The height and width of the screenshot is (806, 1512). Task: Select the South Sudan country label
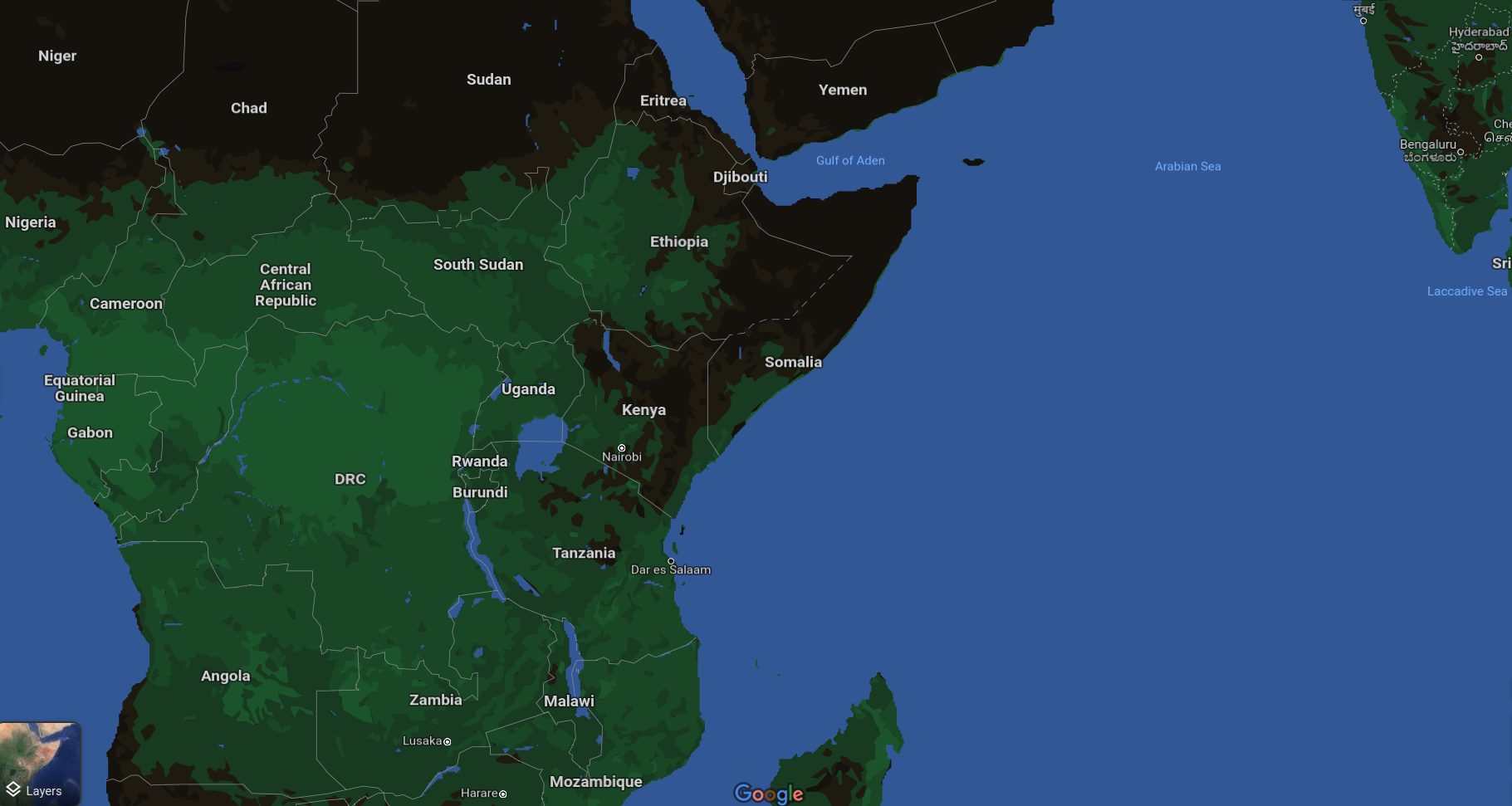tap(478, 265)
